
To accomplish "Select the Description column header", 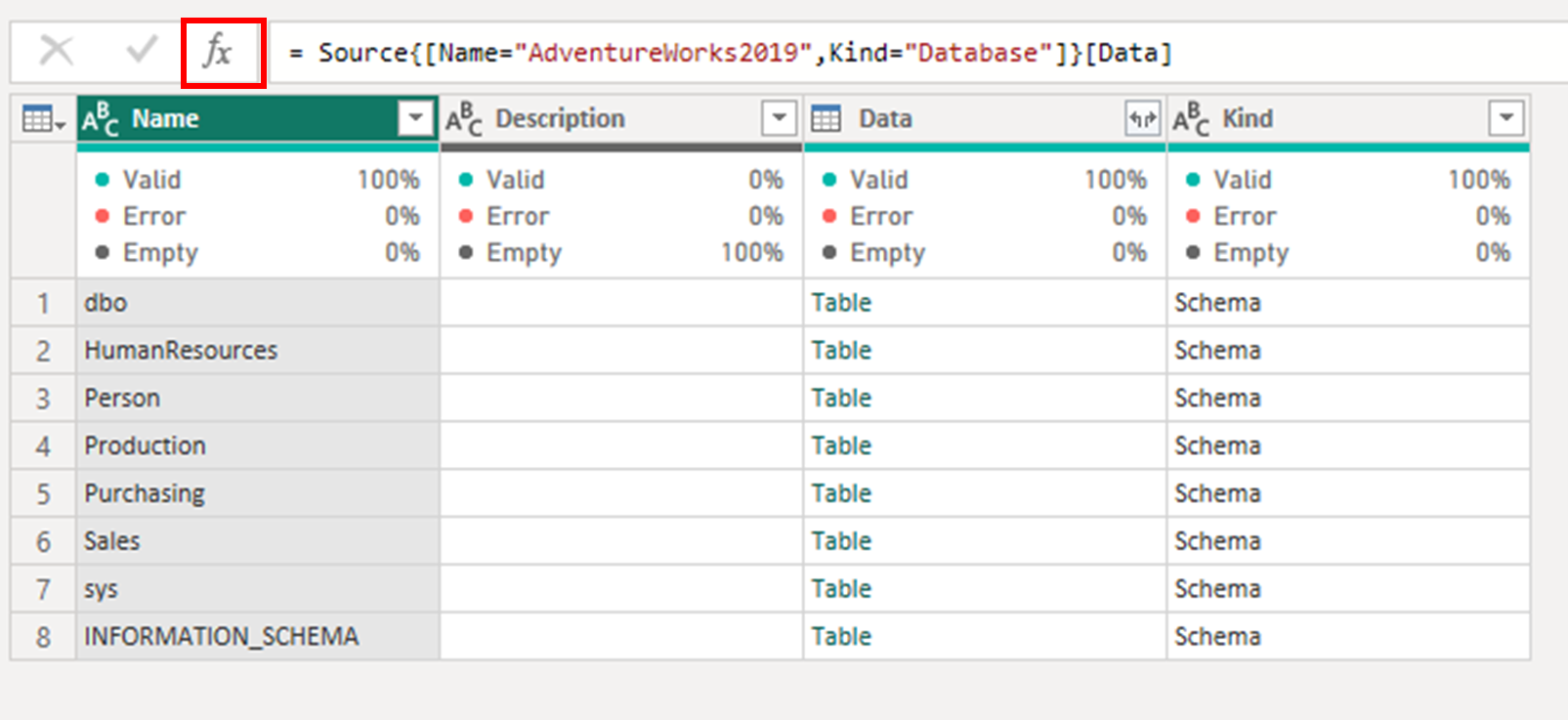I will tap(560, 119).
